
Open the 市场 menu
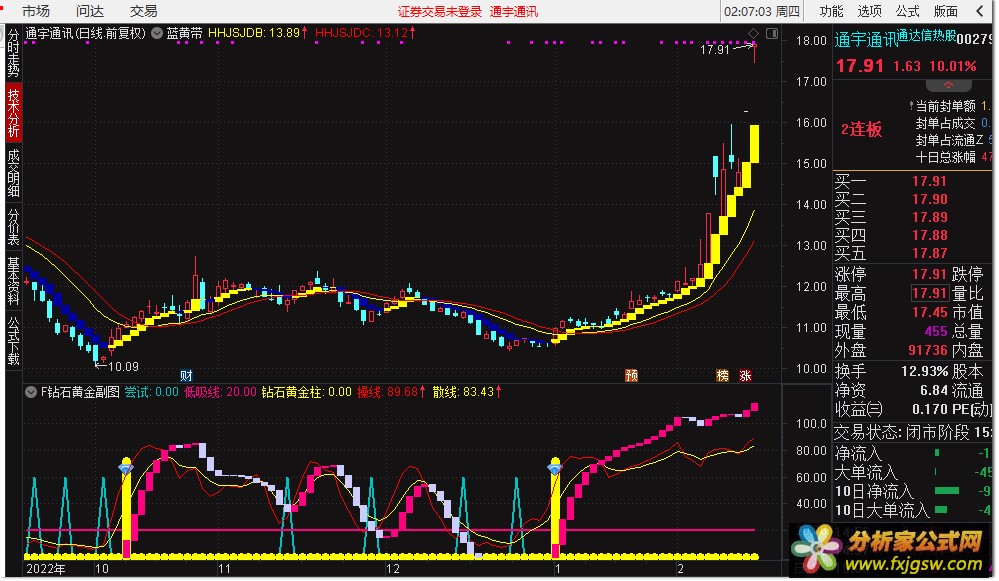pos(36,11)
